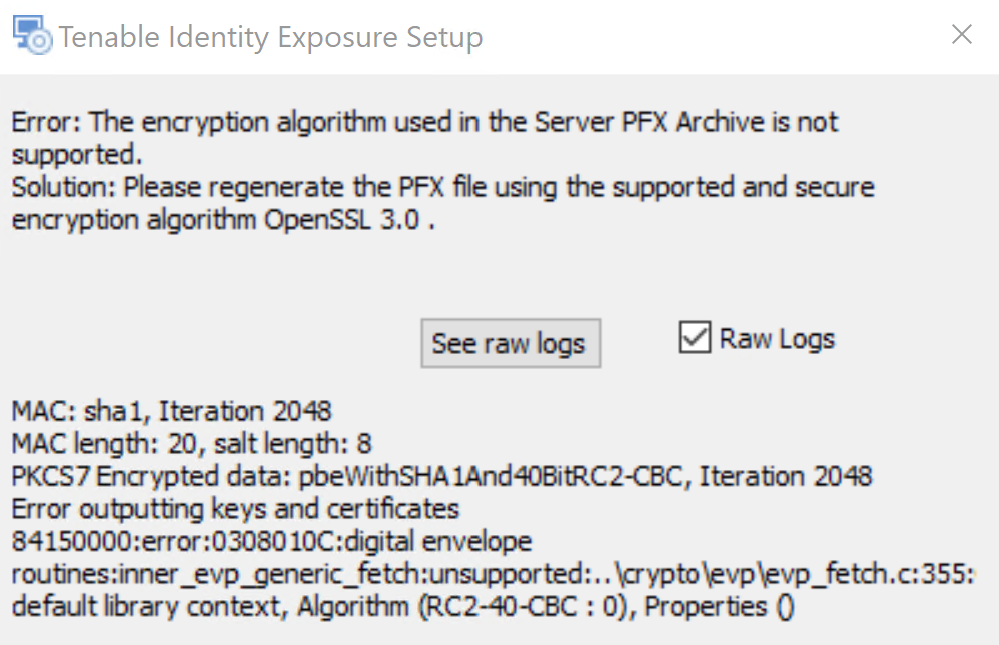The image size is (999, 645).
Task: Click the default library context log line
Action: point(403,607)
